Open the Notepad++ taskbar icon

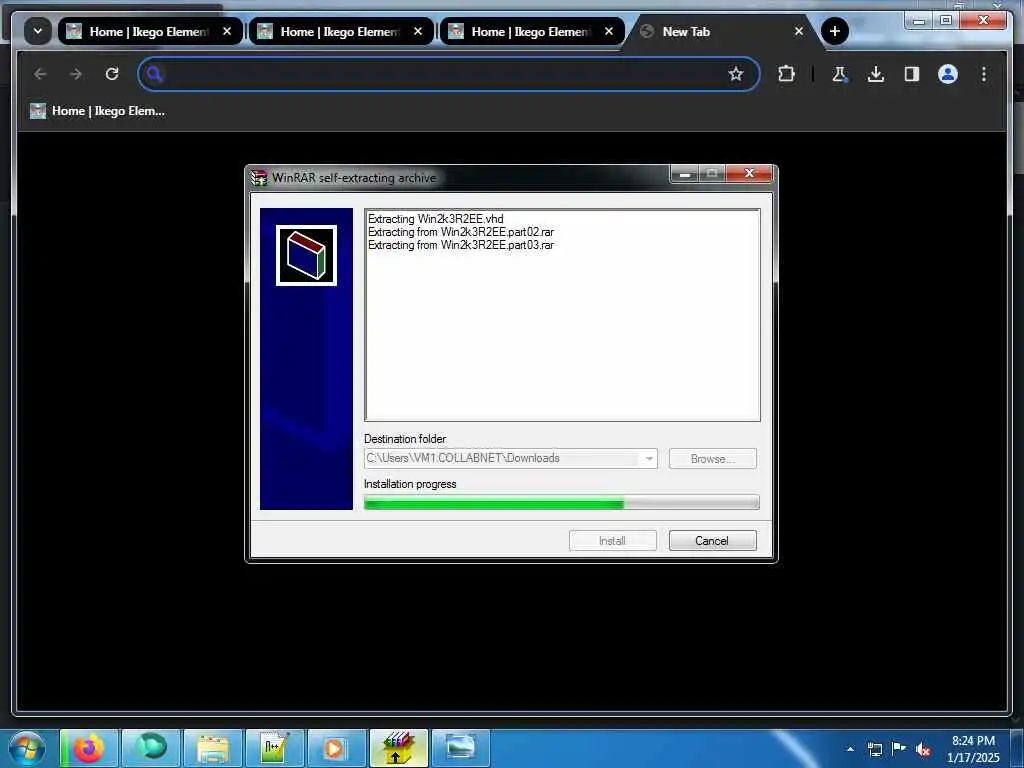pos(274,748)
